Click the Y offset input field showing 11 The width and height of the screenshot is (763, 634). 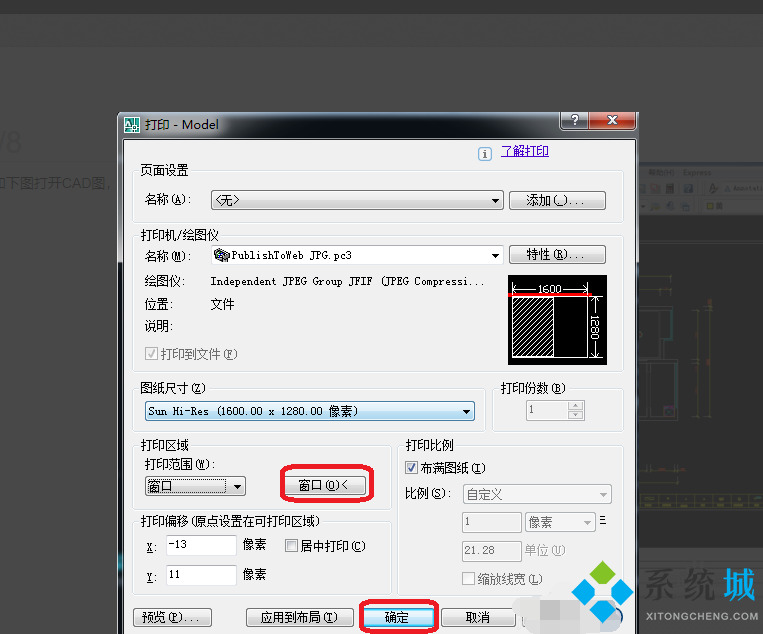[x=201, y=575]
